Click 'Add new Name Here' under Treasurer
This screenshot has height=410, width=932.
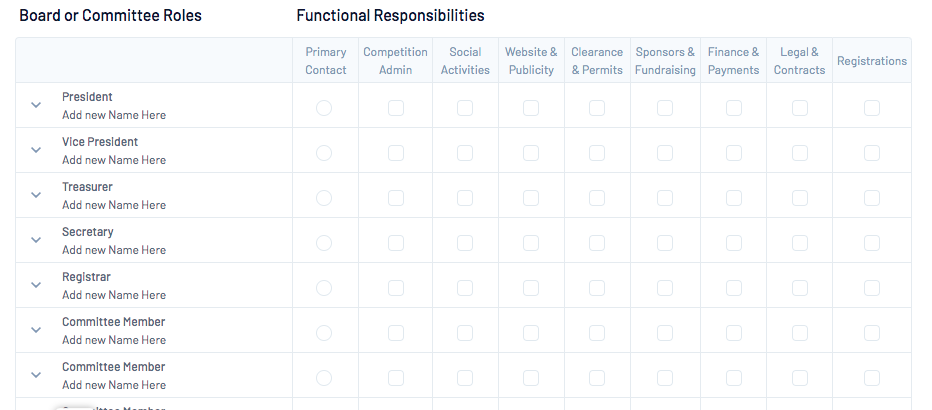click(x=114, y=205)
